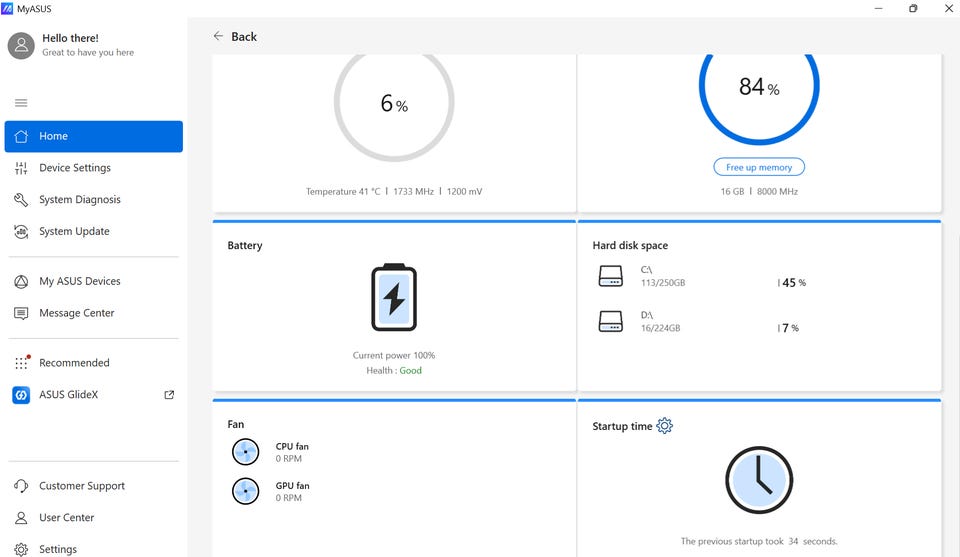Restore down the MyASUS window
This screenshot has height=557, width=960.
tap(913, 9)
